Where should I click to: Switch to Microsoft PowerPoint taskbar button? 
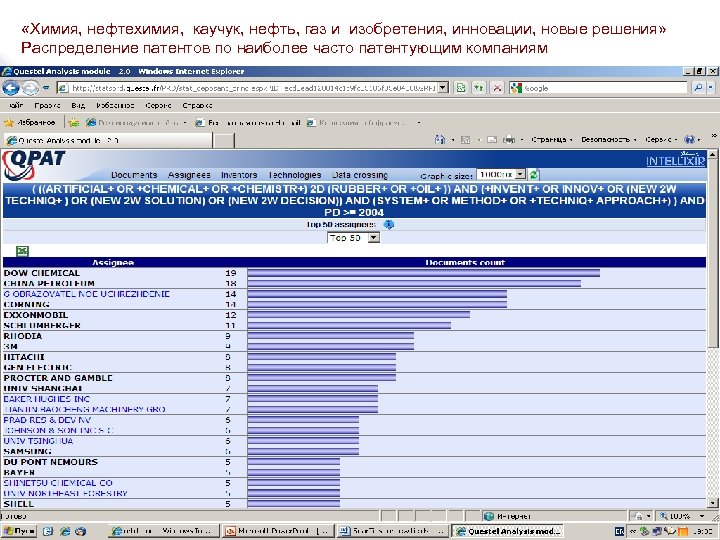(277, 531)
